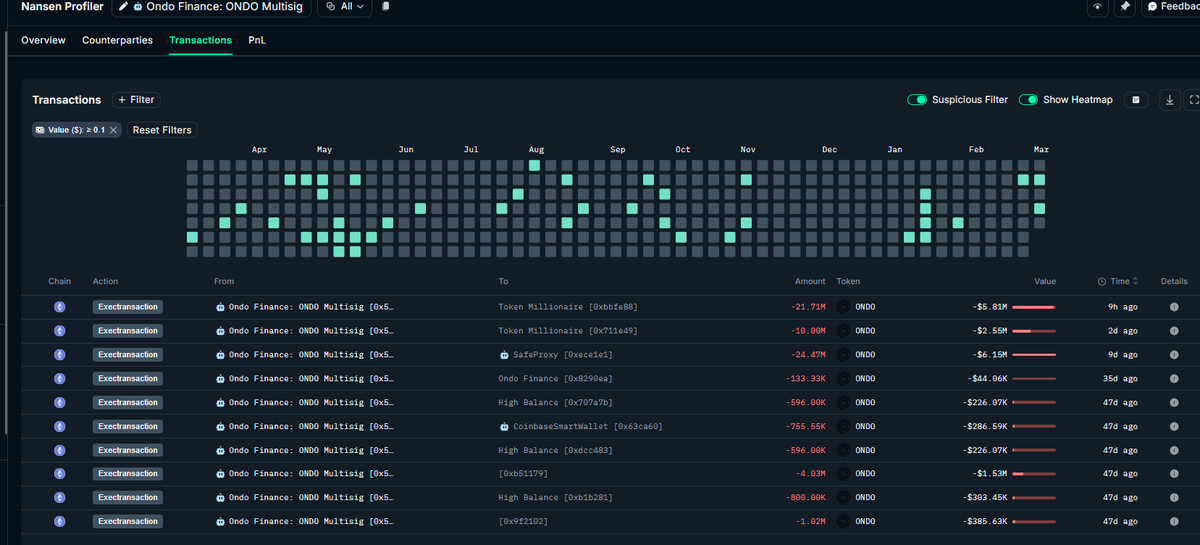Switch to the Overview tab
This screenshot has height=545, width=1200.
43,40
